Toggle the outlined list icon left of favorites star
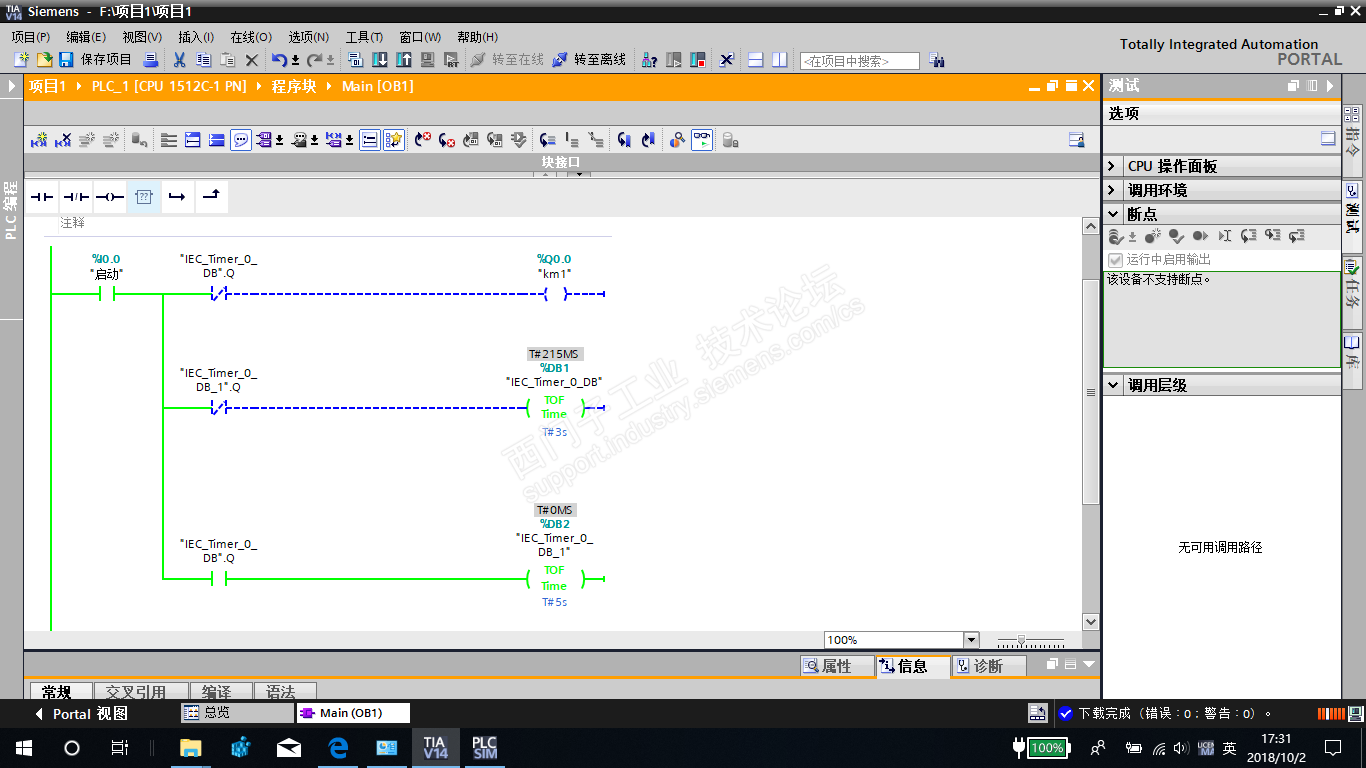Screen dimensions: 1366x768 [x=370, y=140]
